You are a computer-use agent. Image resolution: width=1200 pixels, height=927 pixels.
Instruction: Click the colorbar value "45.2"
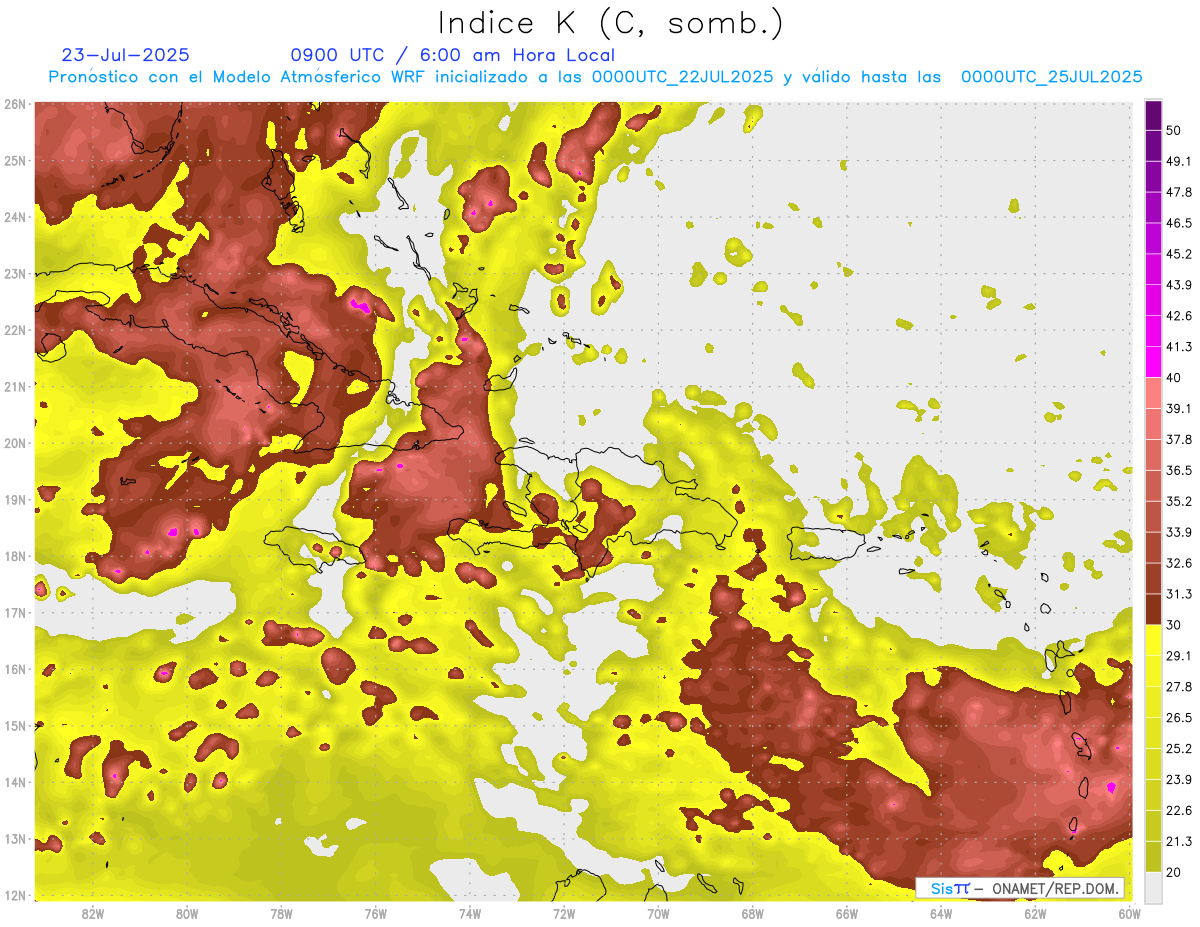pos(1178,254)
